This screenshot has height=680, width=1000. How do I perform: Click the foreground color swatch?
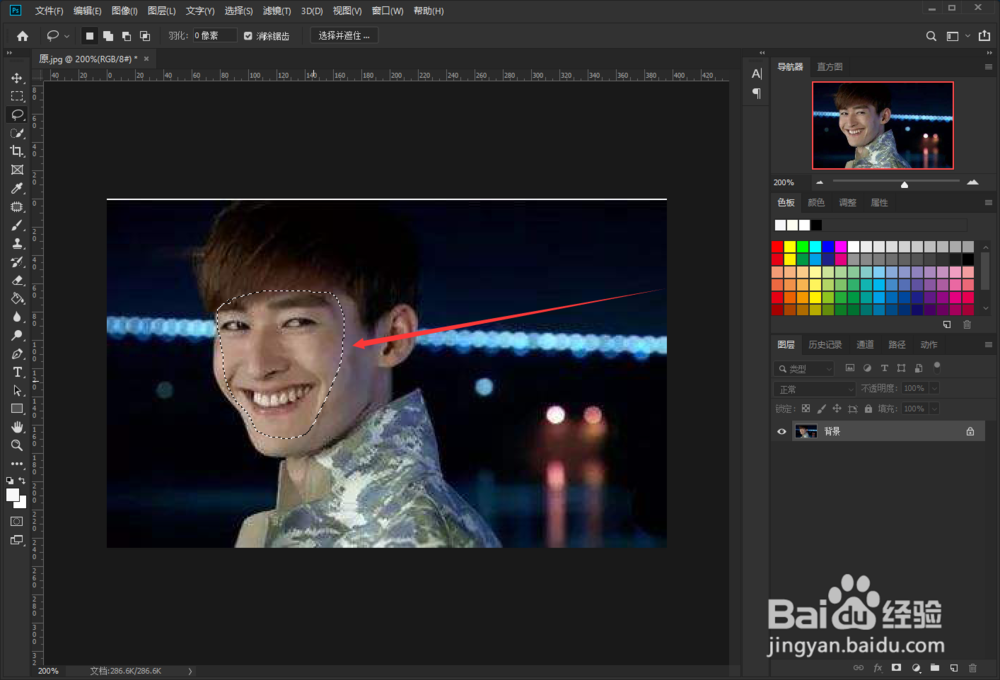12,495
